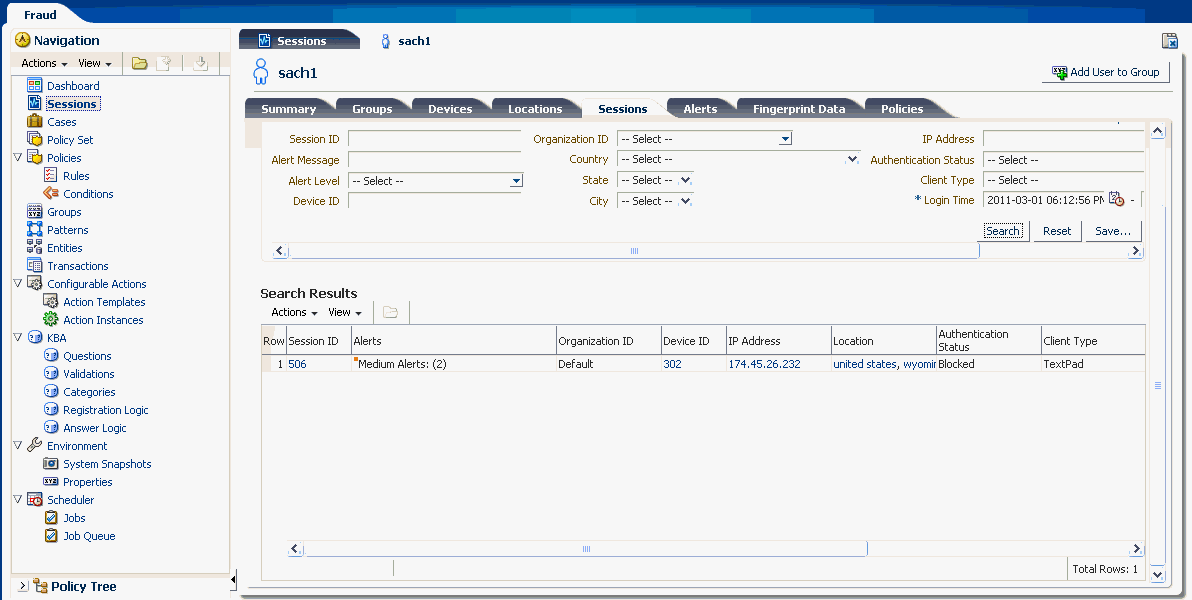Click the results table horizontal scrollbar
This screenshot has height=600, width=1192.
pyautogui.click(x=585, y=548)
